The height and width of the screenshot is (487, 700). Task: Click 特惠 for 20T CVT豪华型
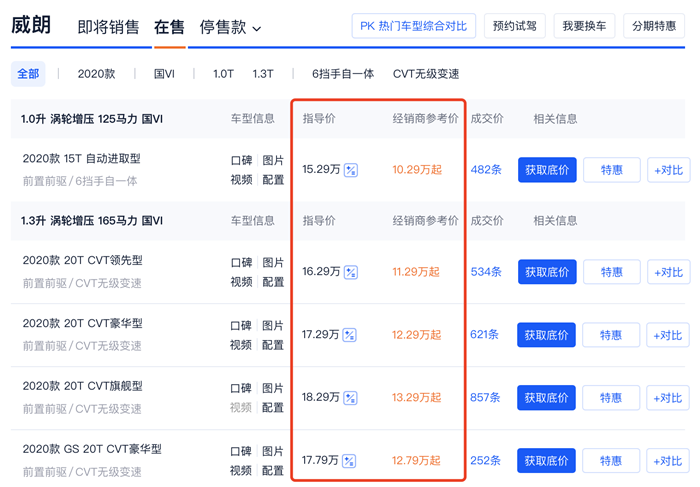[x=611, y=335]
